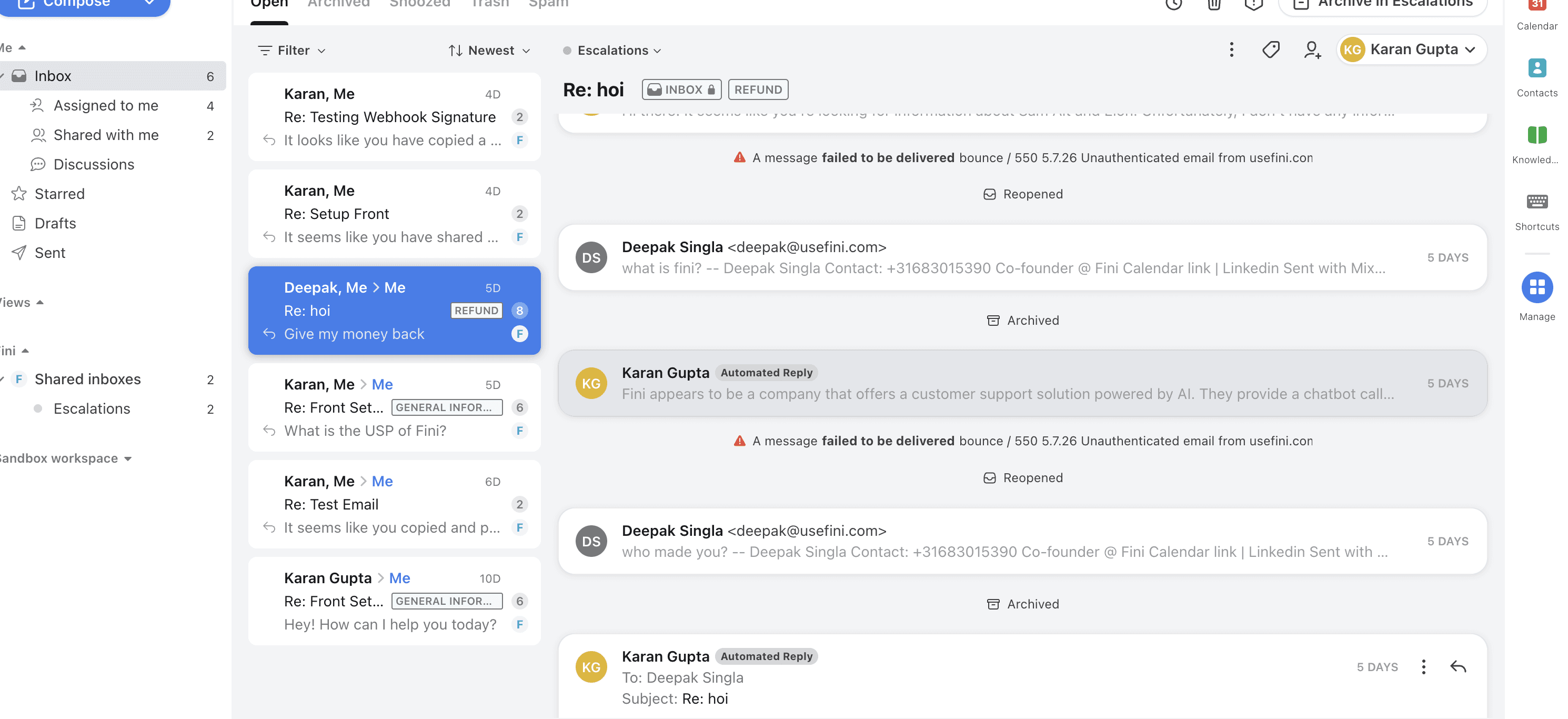Open three-dot menu on last Karan Gupta message
This screenshot has width=1568, height=719.
[x=1423, y=667]
